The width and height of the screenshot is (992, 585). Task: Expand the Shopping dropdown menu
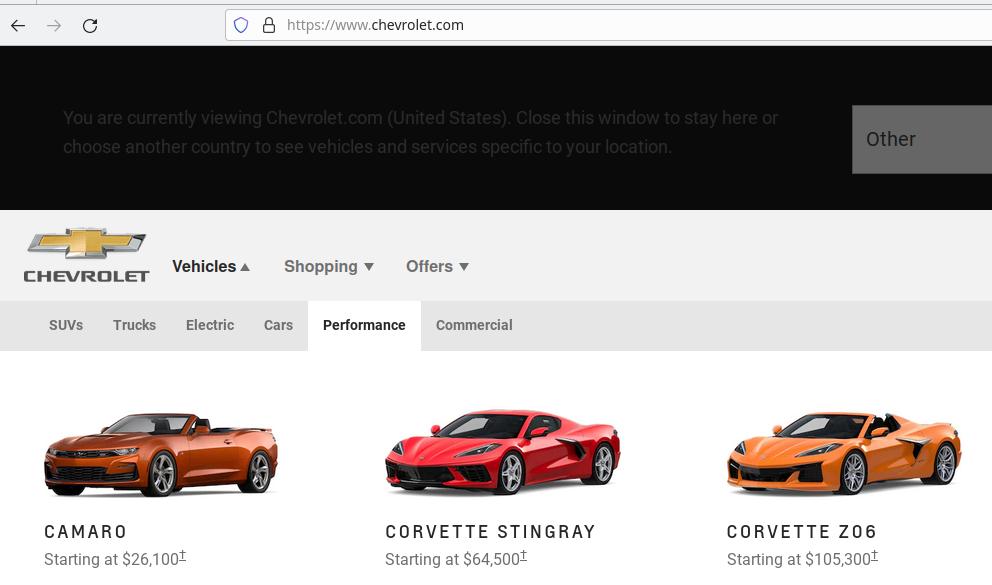click(x=329, y=266)
